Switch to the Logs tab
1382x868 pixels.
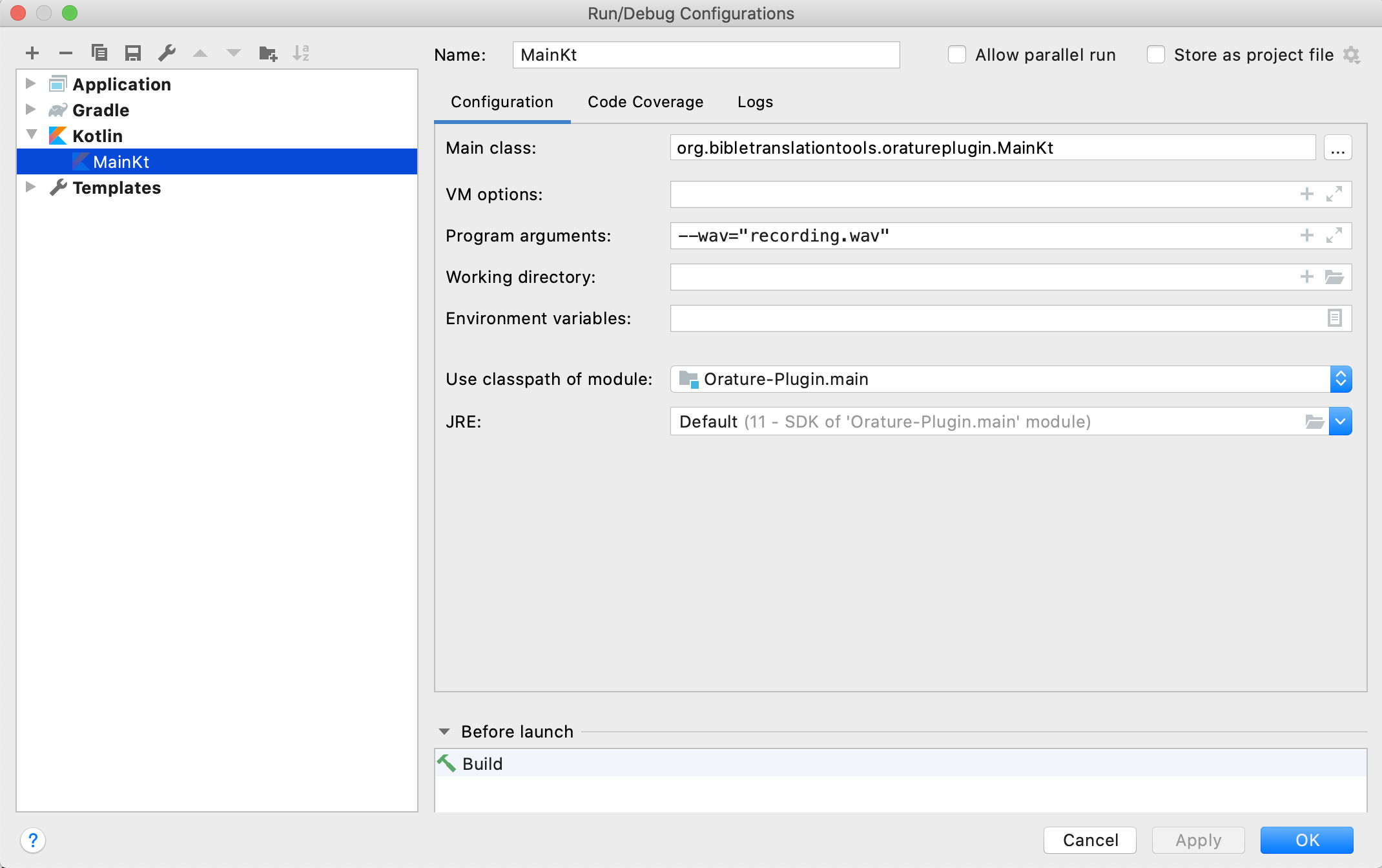point(755,102)
